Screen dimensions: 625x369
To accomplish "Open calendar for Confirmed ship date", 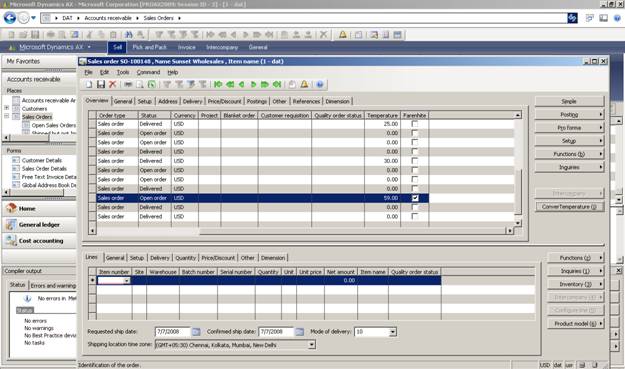I will click(299, 332).
